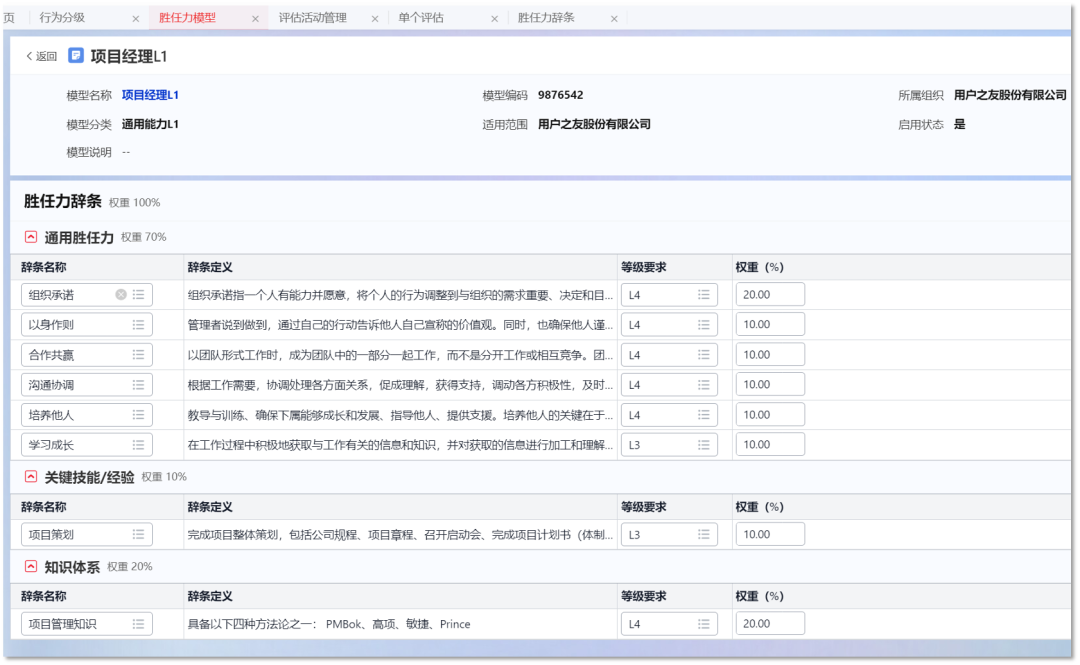
Task: Click list icon in 合作共赢 name field
Action: point(139,355)
